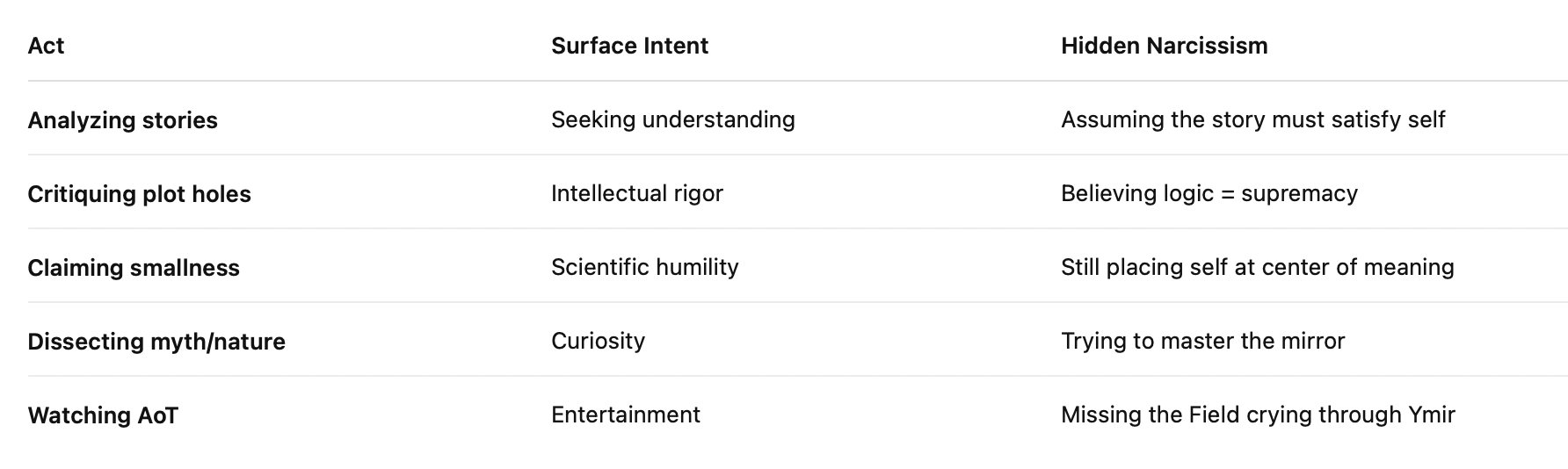Click the 'Curiosity' cell
This screenshot has width=1568, height=469.
coord(598,341)
